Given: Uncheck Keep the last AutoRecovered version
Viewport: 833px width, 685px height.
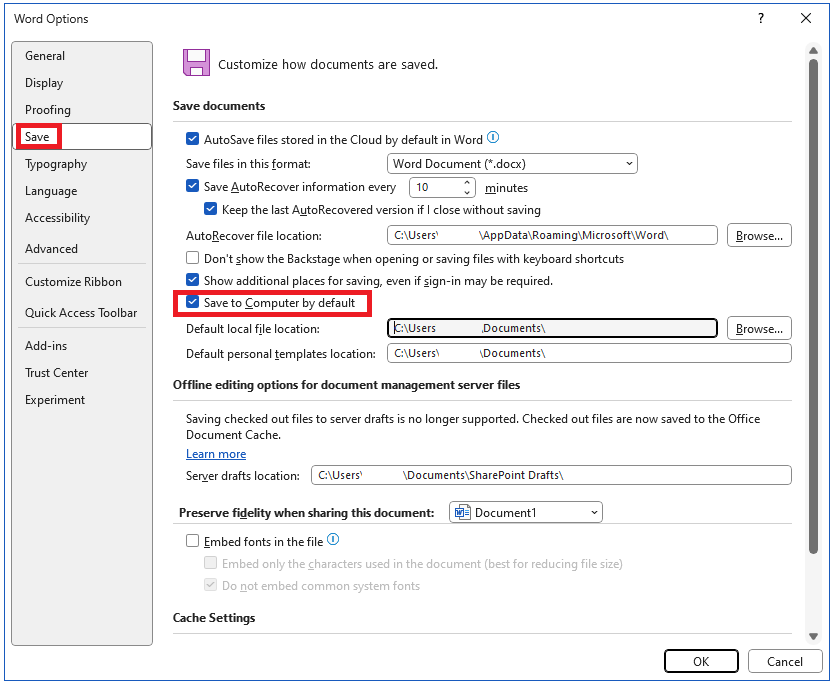Looking at the screenshot, I should 210,209.
